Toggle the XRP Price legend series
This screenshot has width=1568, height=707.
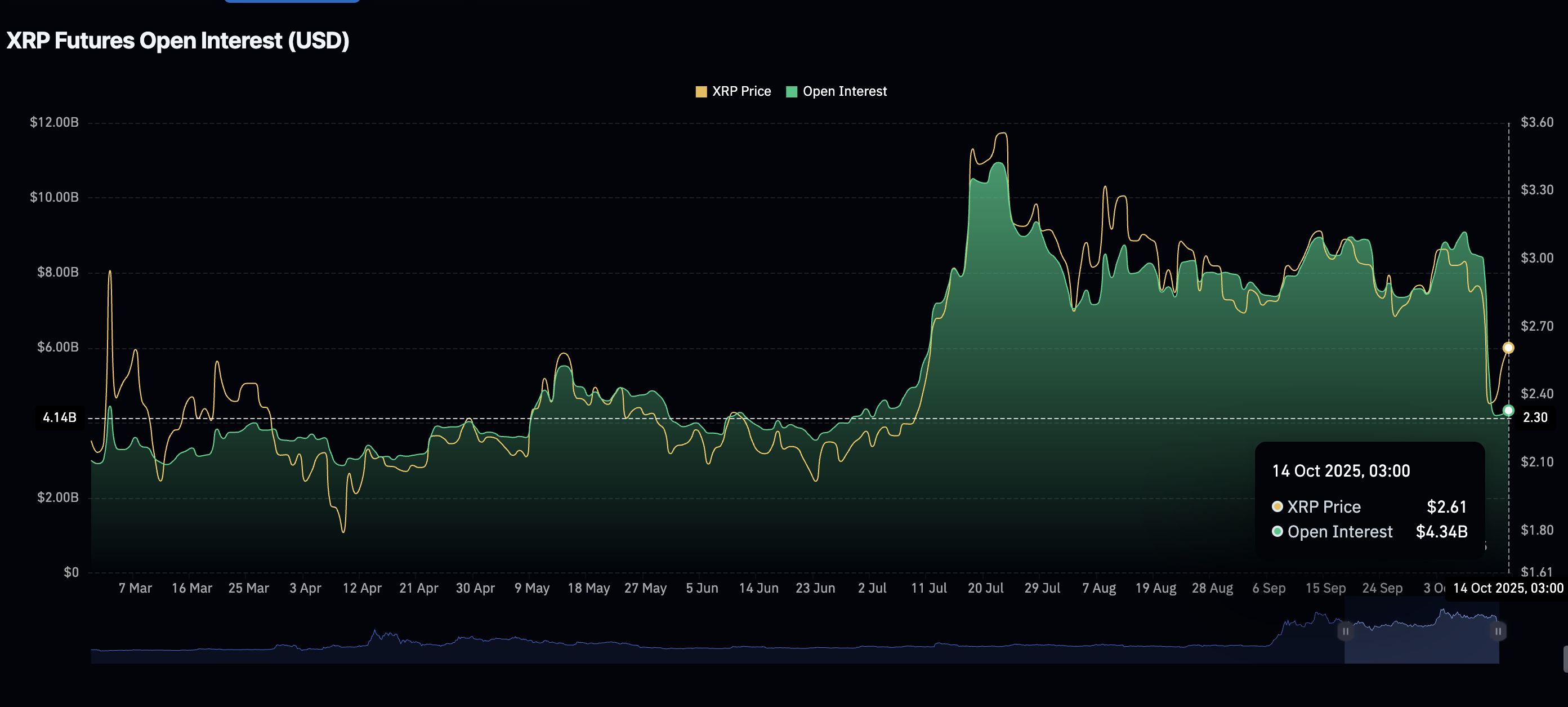[741, 91]
